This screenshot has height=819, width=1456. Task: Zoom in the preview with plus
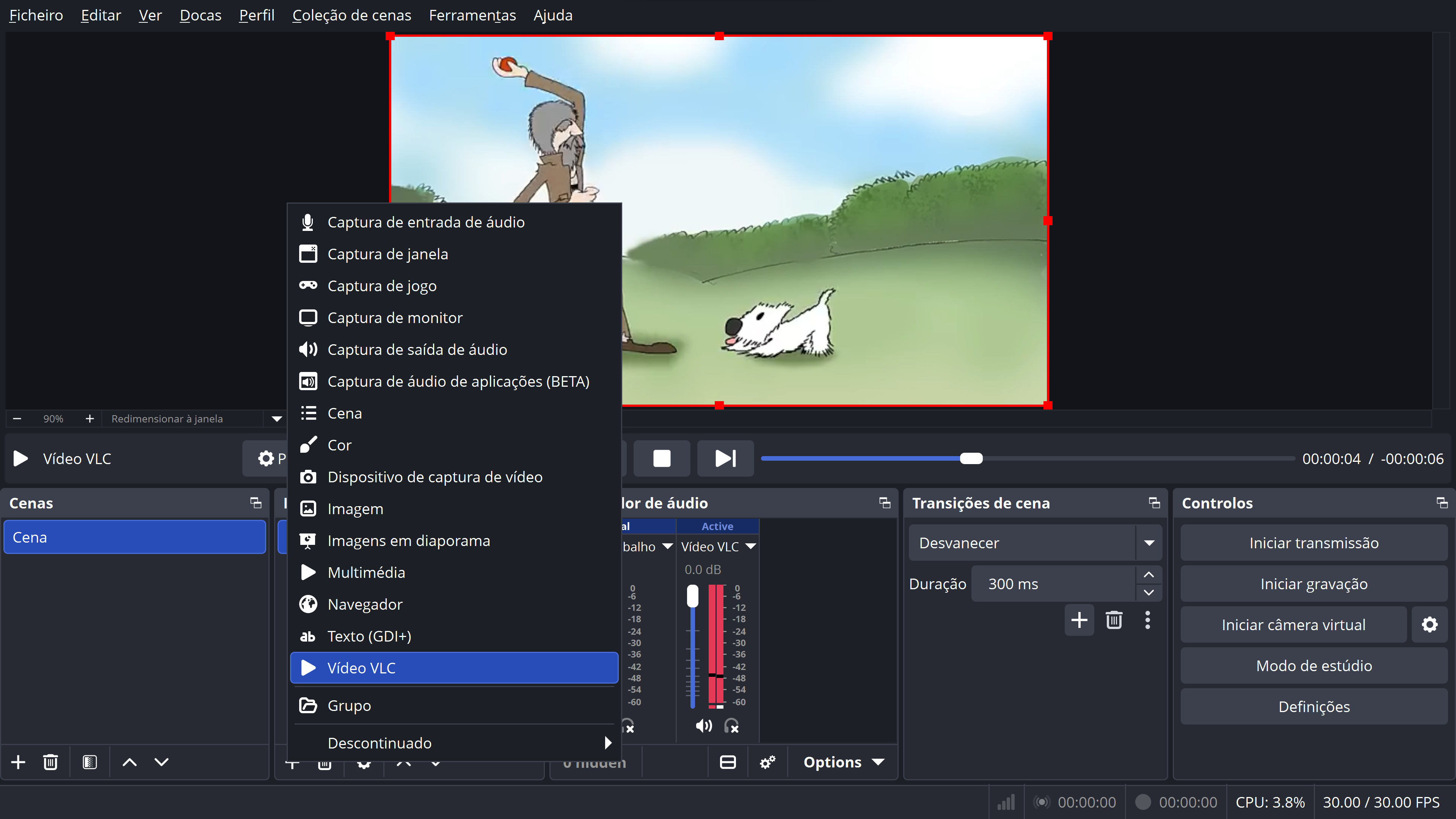89,419
